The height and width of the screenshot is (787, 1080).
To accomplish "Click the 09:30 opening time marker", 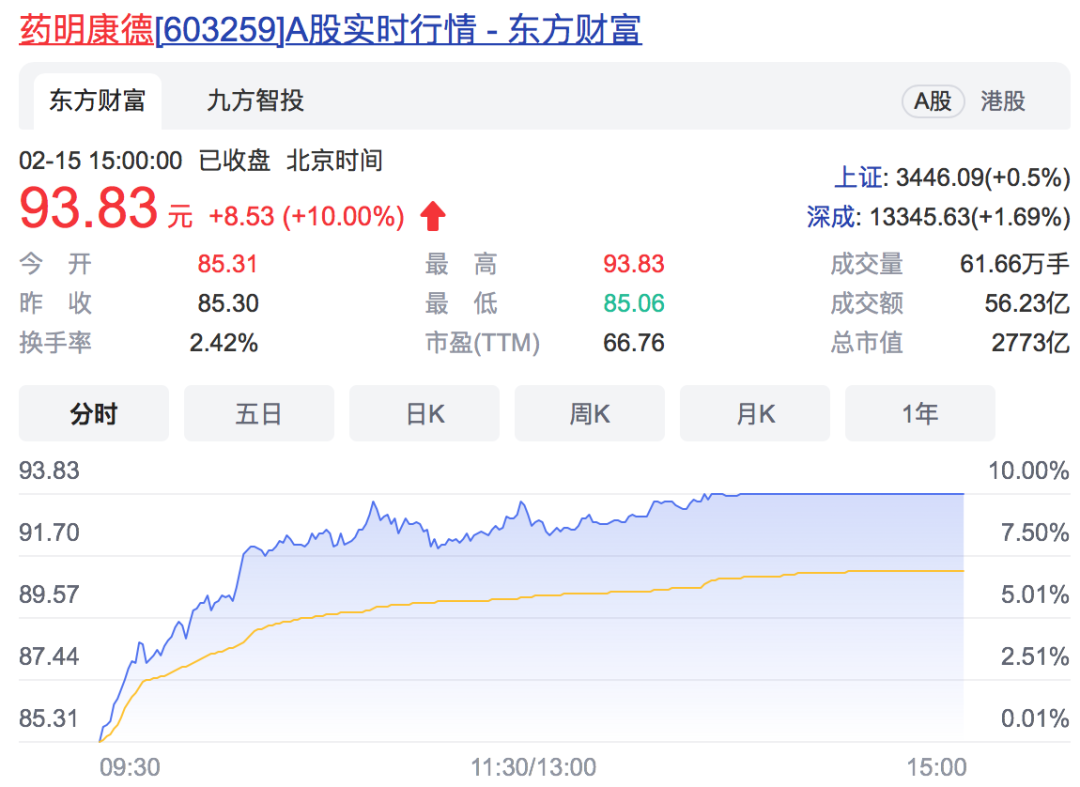I will (x=129, y=767).
